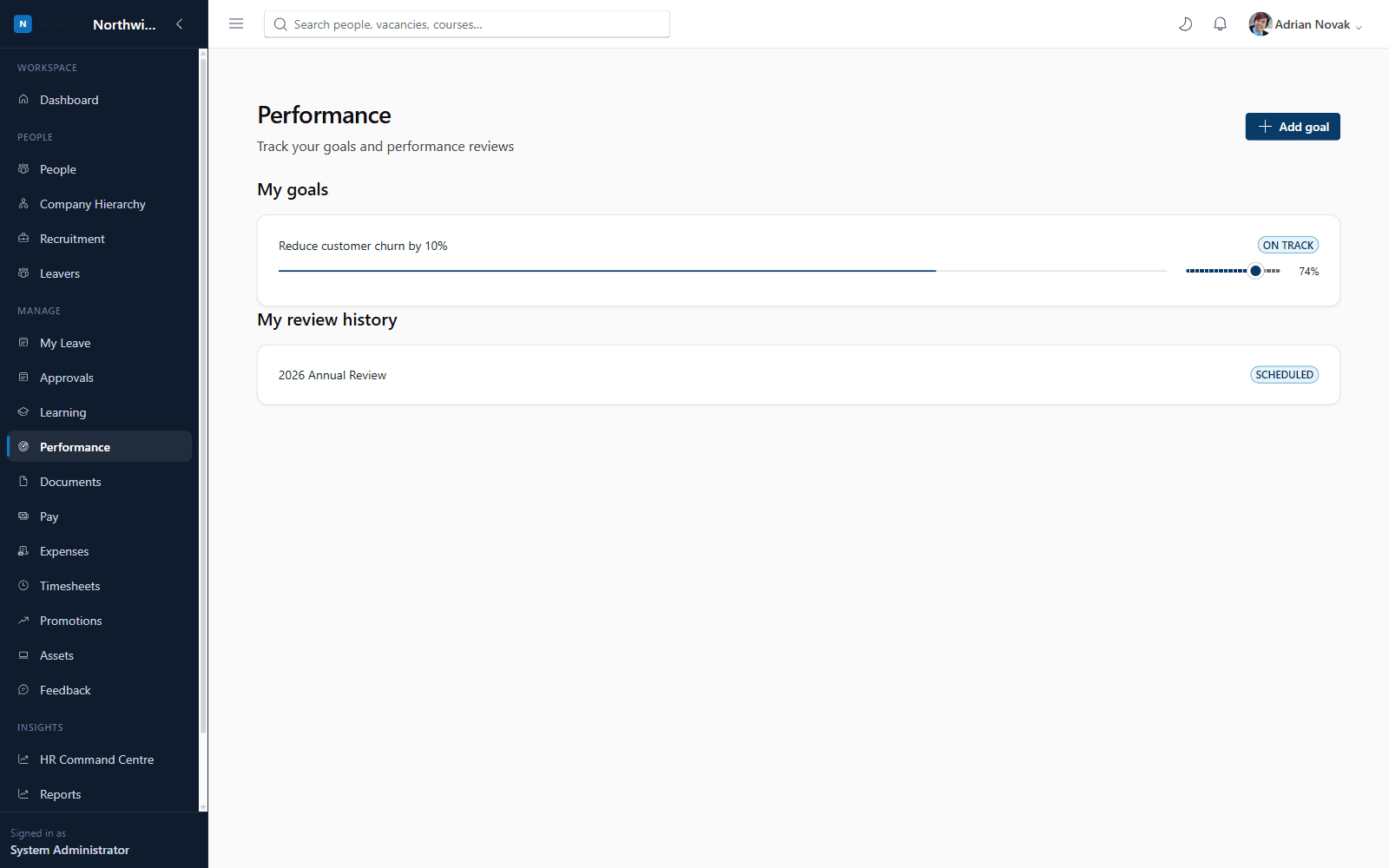Screen dimensions: 1389x868
Task: Click the Expenses icon
Action: coord(23,551)
